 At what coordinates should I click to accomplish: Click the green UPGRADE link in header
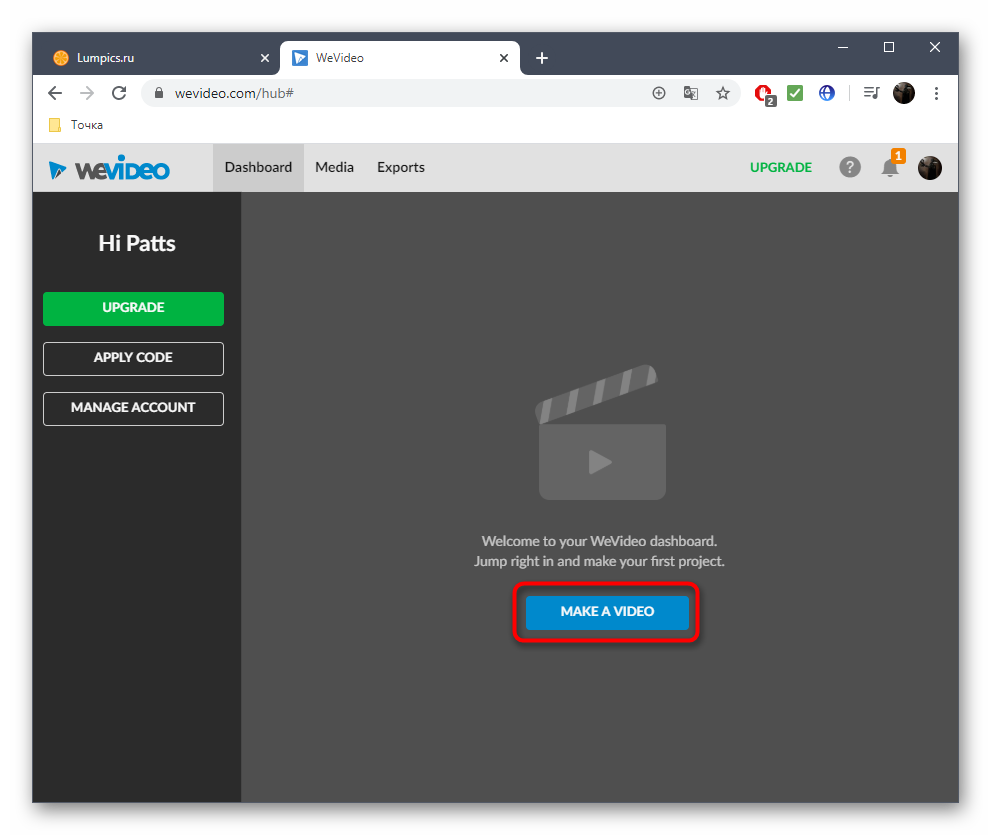781,168
